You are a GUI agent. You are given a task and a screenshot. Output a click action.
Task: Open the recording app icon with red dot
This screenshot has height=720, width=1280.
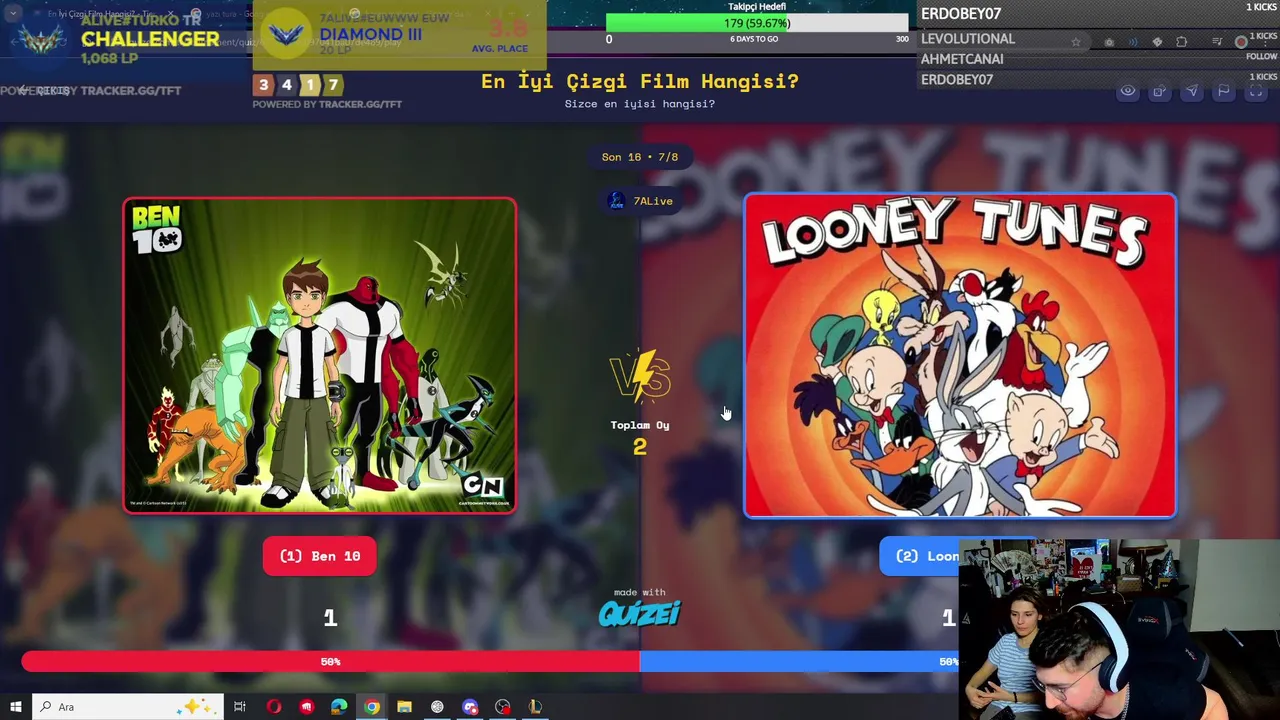coord(502,707)
